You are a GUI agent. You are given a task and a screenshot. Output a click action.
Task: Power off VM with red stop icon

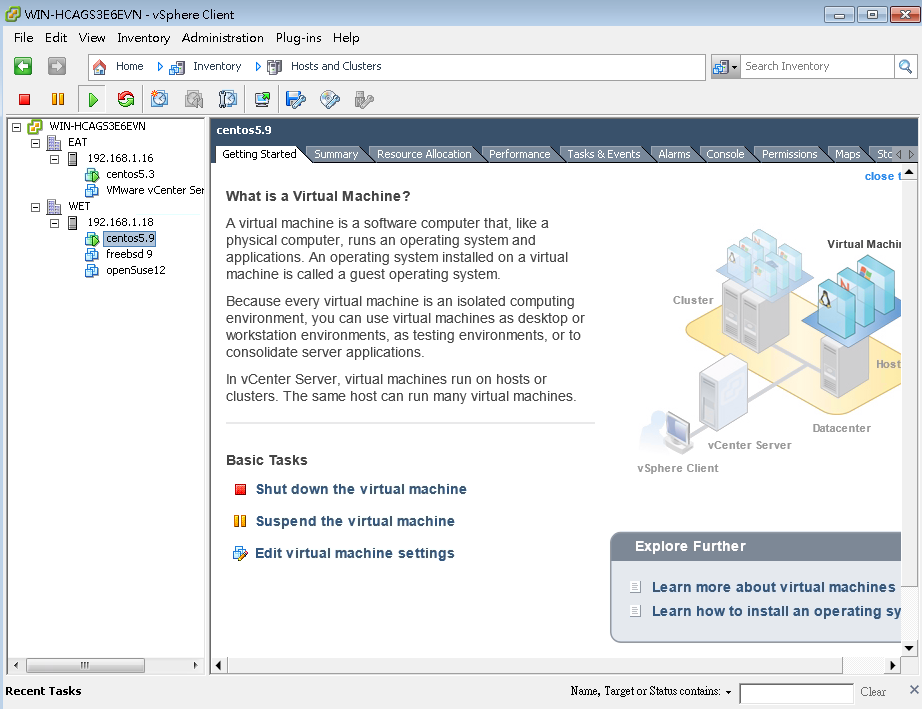(24, 99)
